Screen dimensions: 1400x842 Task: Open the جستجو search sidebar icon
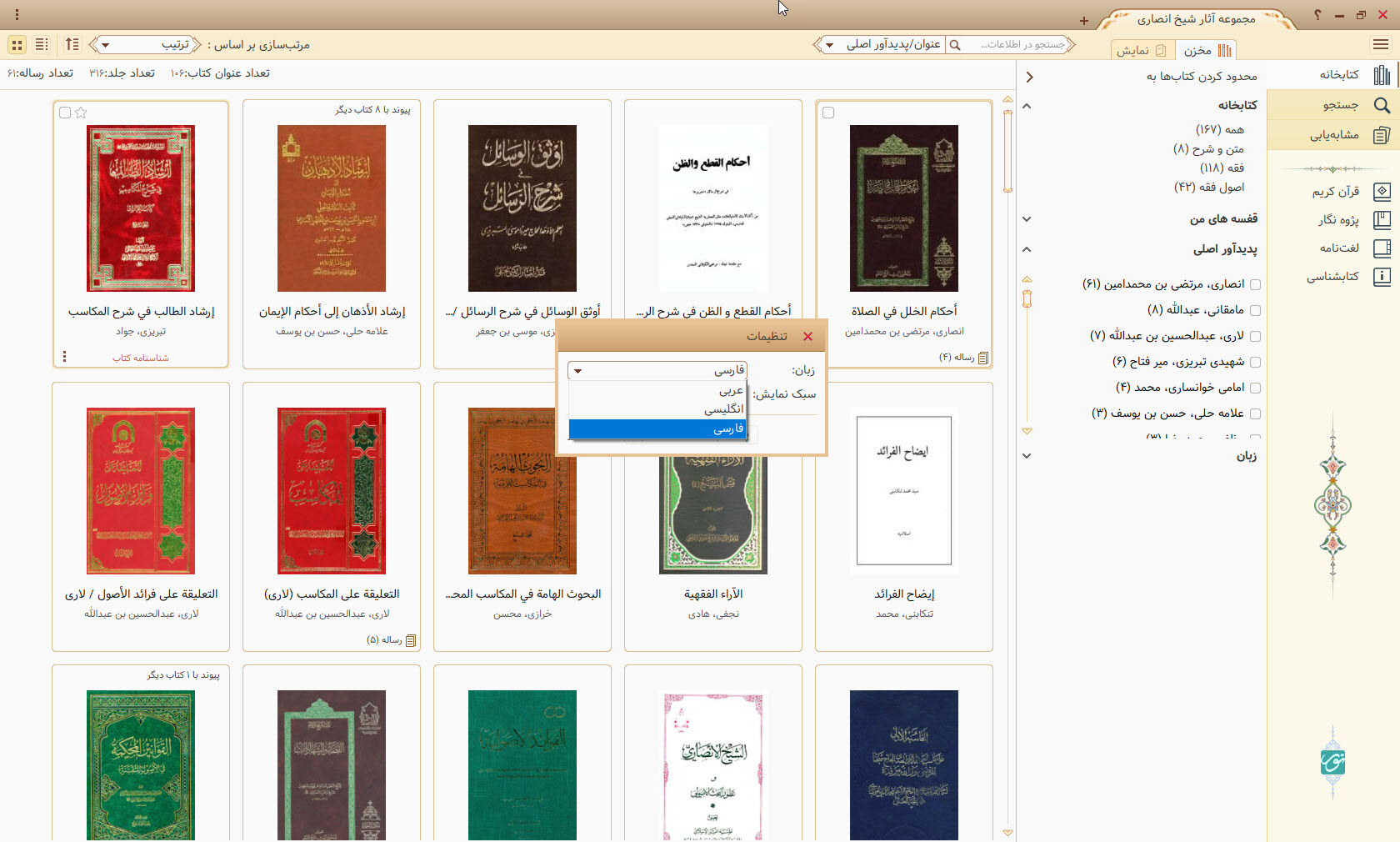tap(1382, 105)
